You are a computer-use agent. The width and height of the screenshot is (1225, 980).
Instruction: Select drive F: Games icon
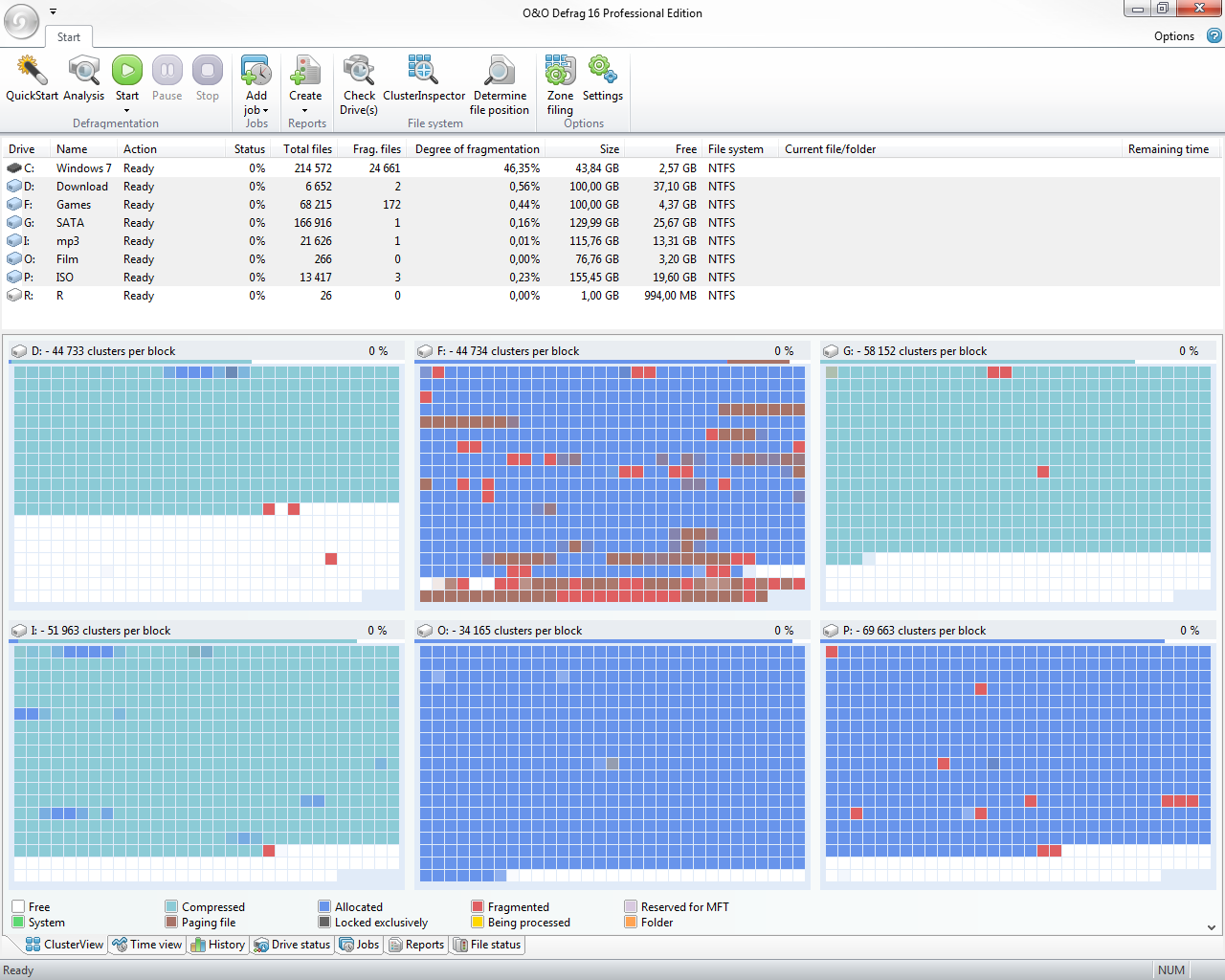click(x=14, y=205)
